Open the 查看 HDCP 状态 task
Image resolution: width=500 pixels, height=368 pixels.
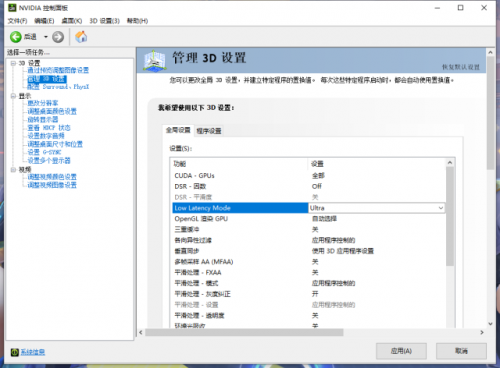[x=49, y=128]
